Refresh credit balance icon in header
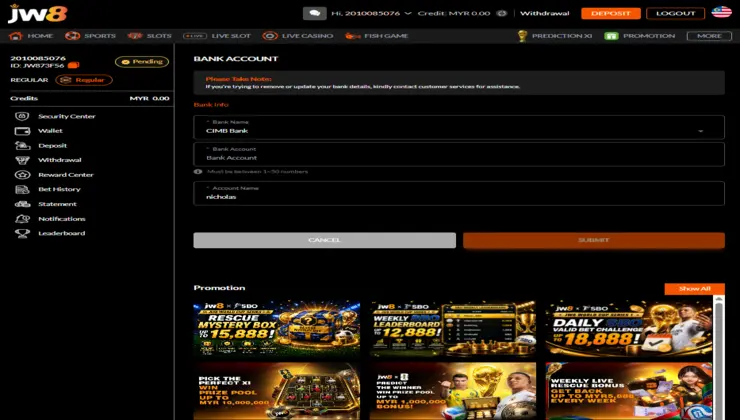The width and height of the screenshot is (740, 420). (502, 13)
